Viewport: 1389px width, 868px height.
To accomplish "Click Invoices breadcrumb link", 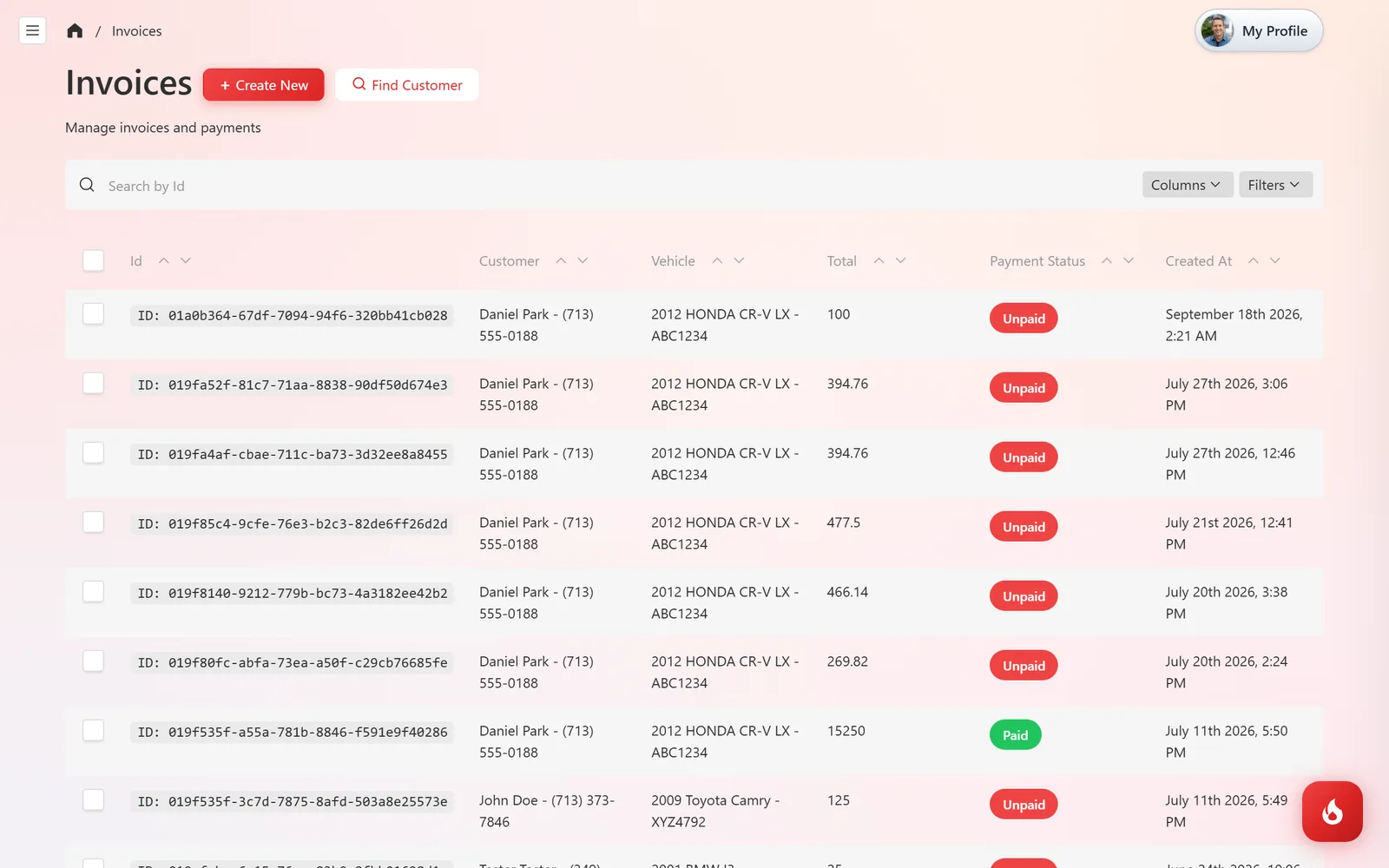I will 136,31.
